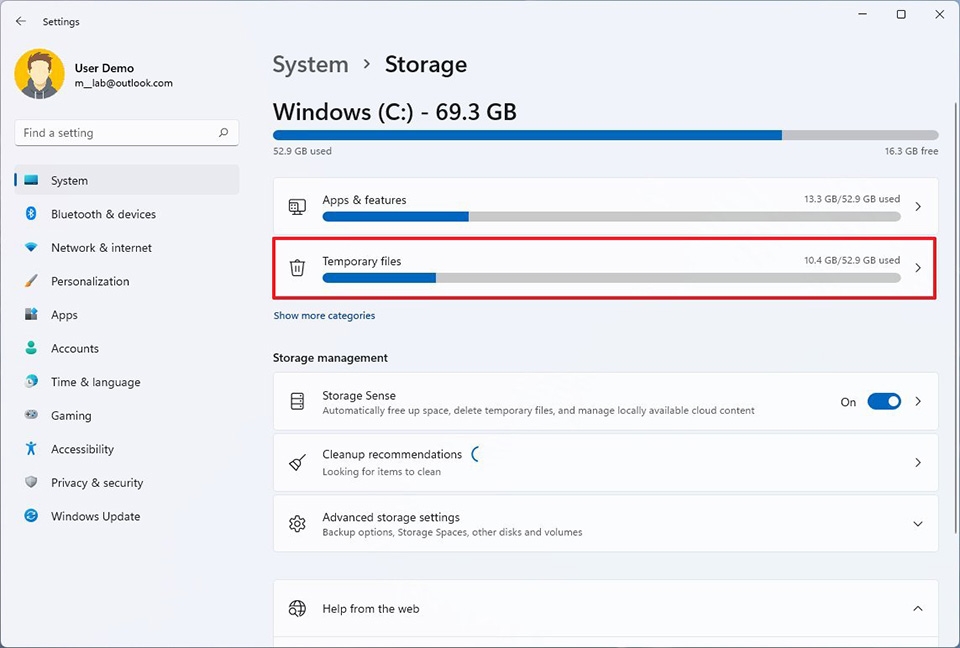Select System in the sidebar
Viewport: 960px width, 648px height.
[x=69, y=180]
